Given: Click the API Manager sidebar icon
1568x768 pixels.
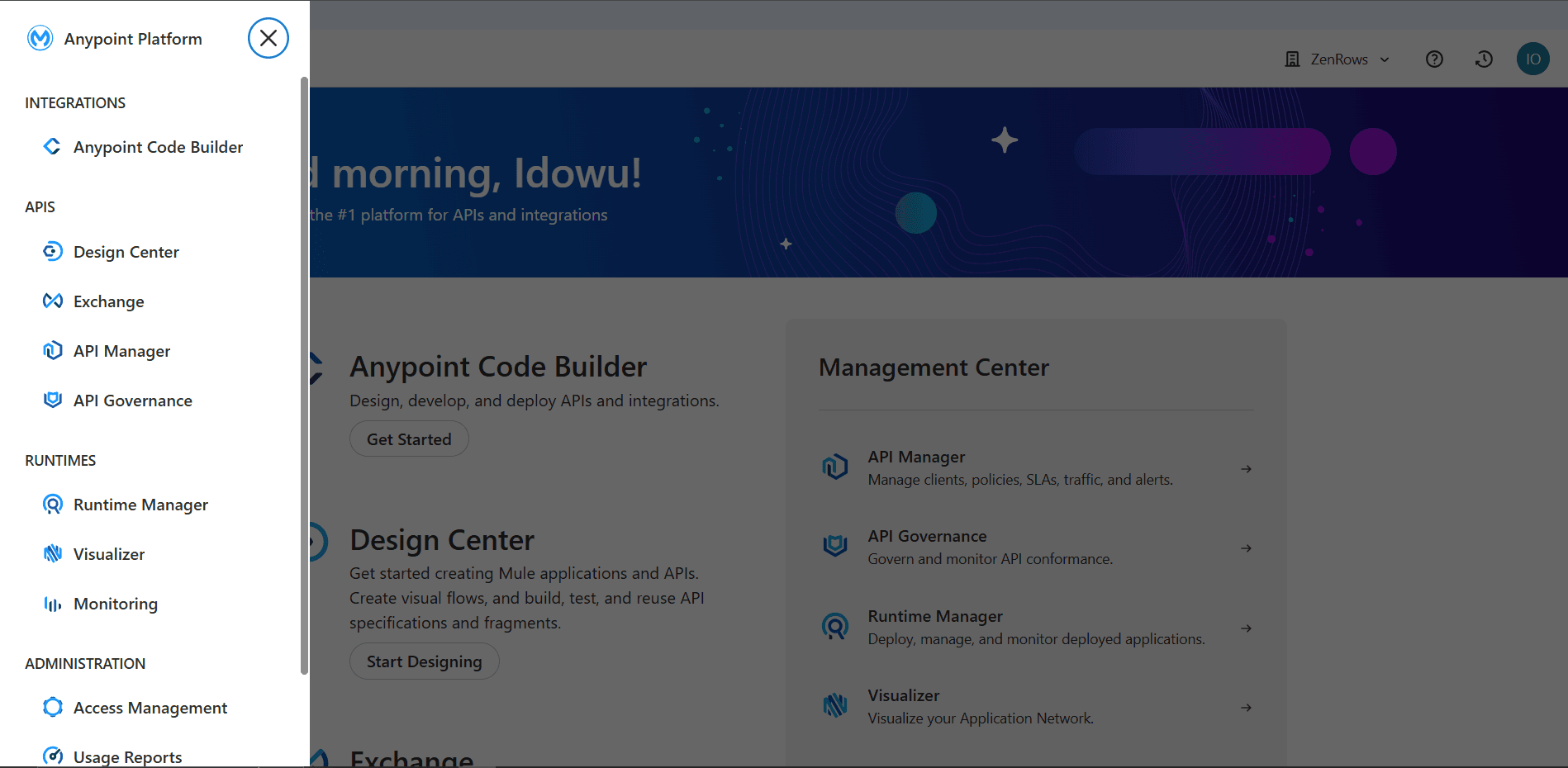Looking at the screenshot, I should 52,350.
